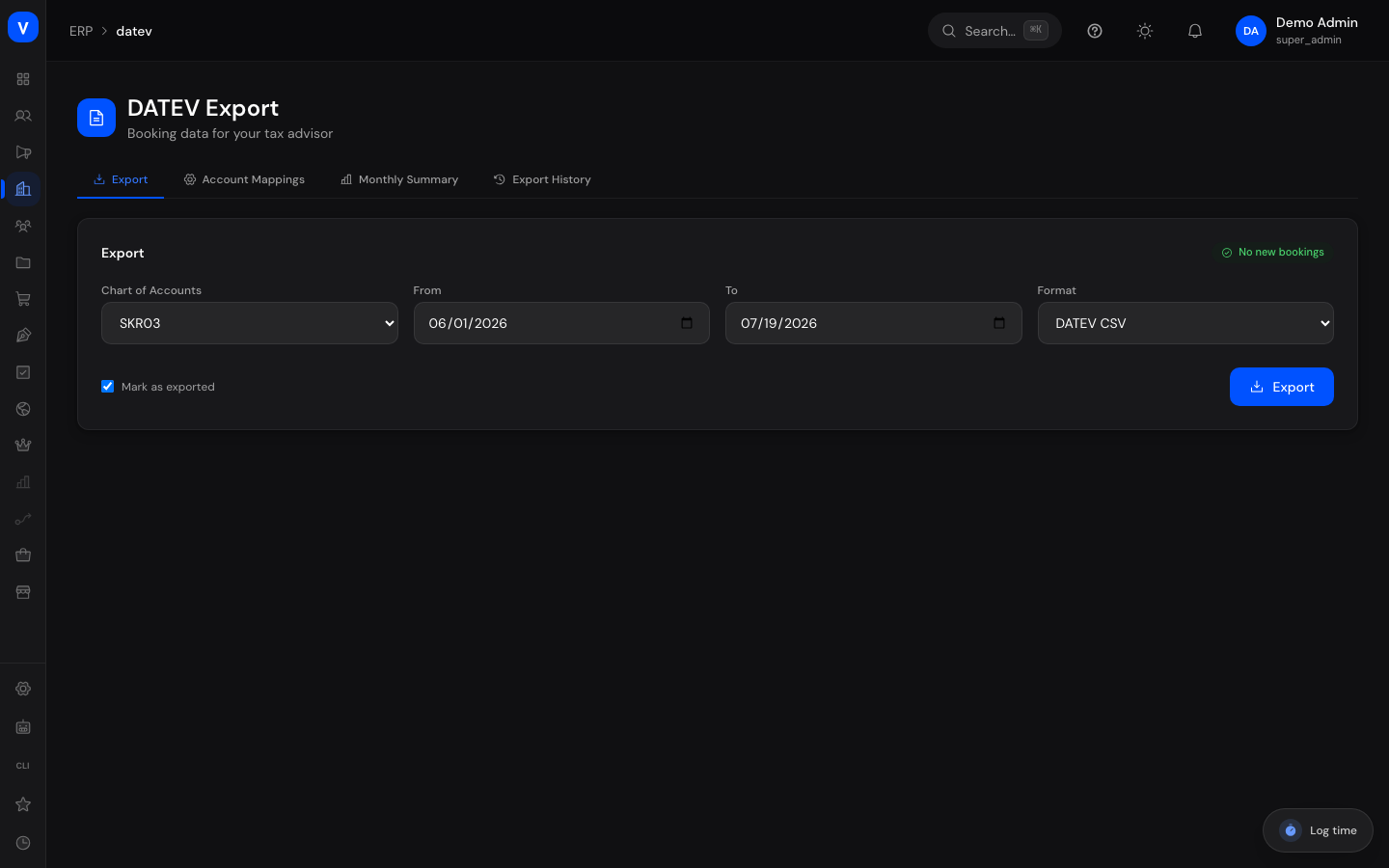Click the ERP breadcrumb link
This screenshot has width=1389, height=868.
click(81, 31)
